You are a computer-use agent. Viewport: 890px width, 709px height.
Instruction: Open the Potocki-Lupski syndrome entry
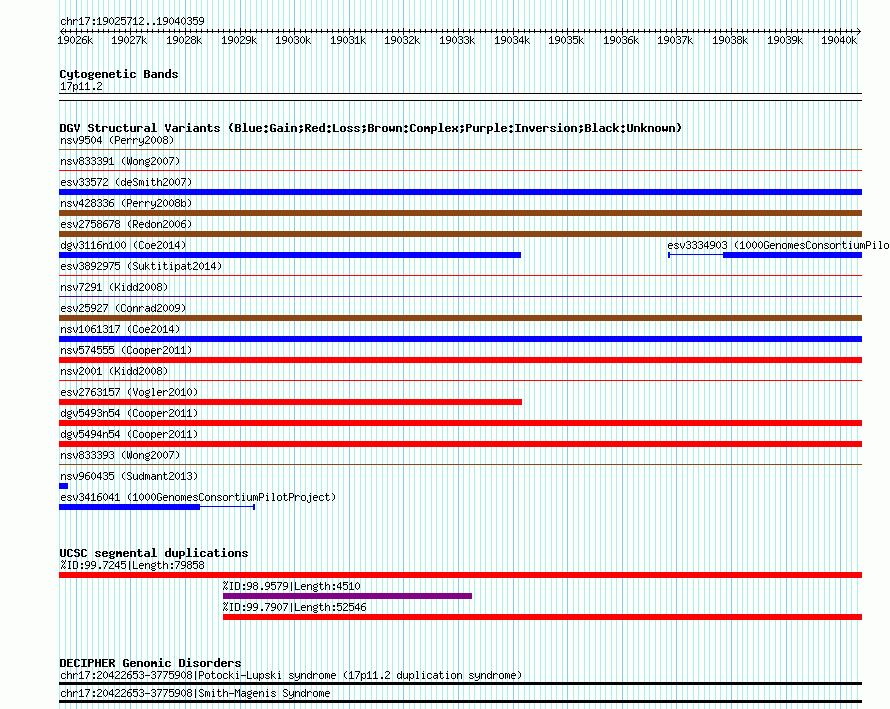tap(291, 676)
